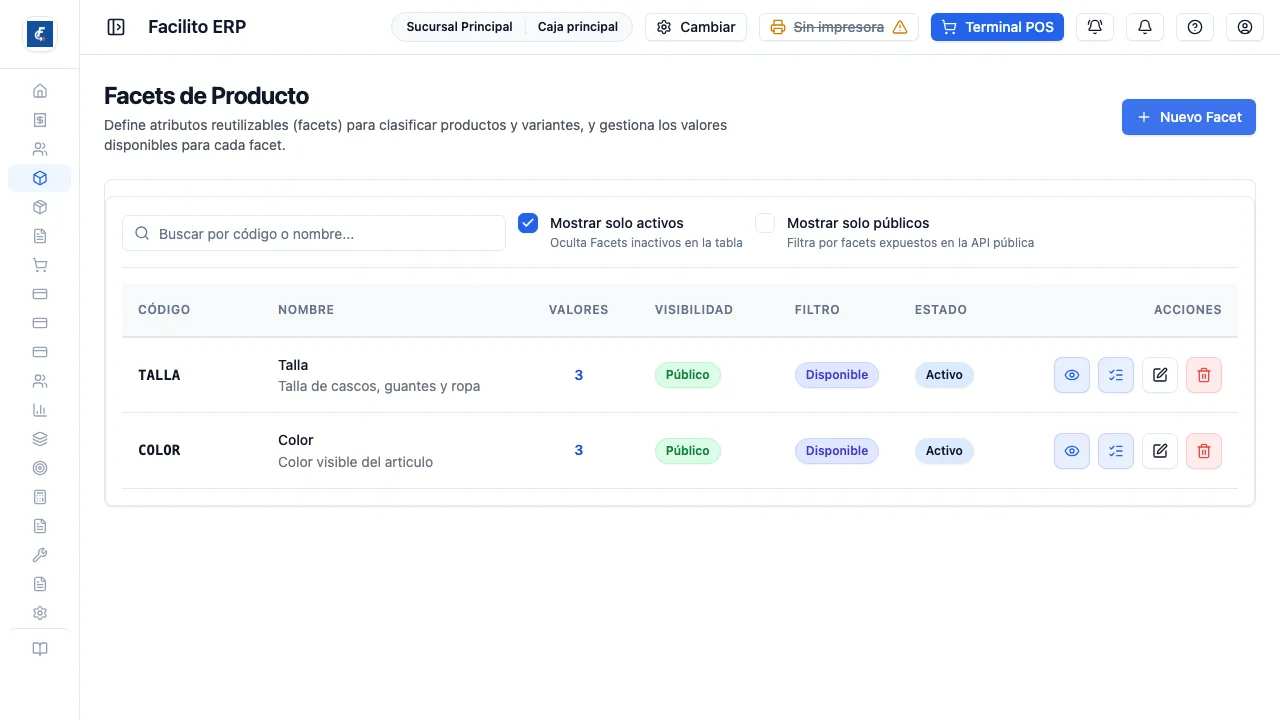This screenshot has height=720, width=1280.
Task: Open the calculator sidebar icon
Action: 40,497
